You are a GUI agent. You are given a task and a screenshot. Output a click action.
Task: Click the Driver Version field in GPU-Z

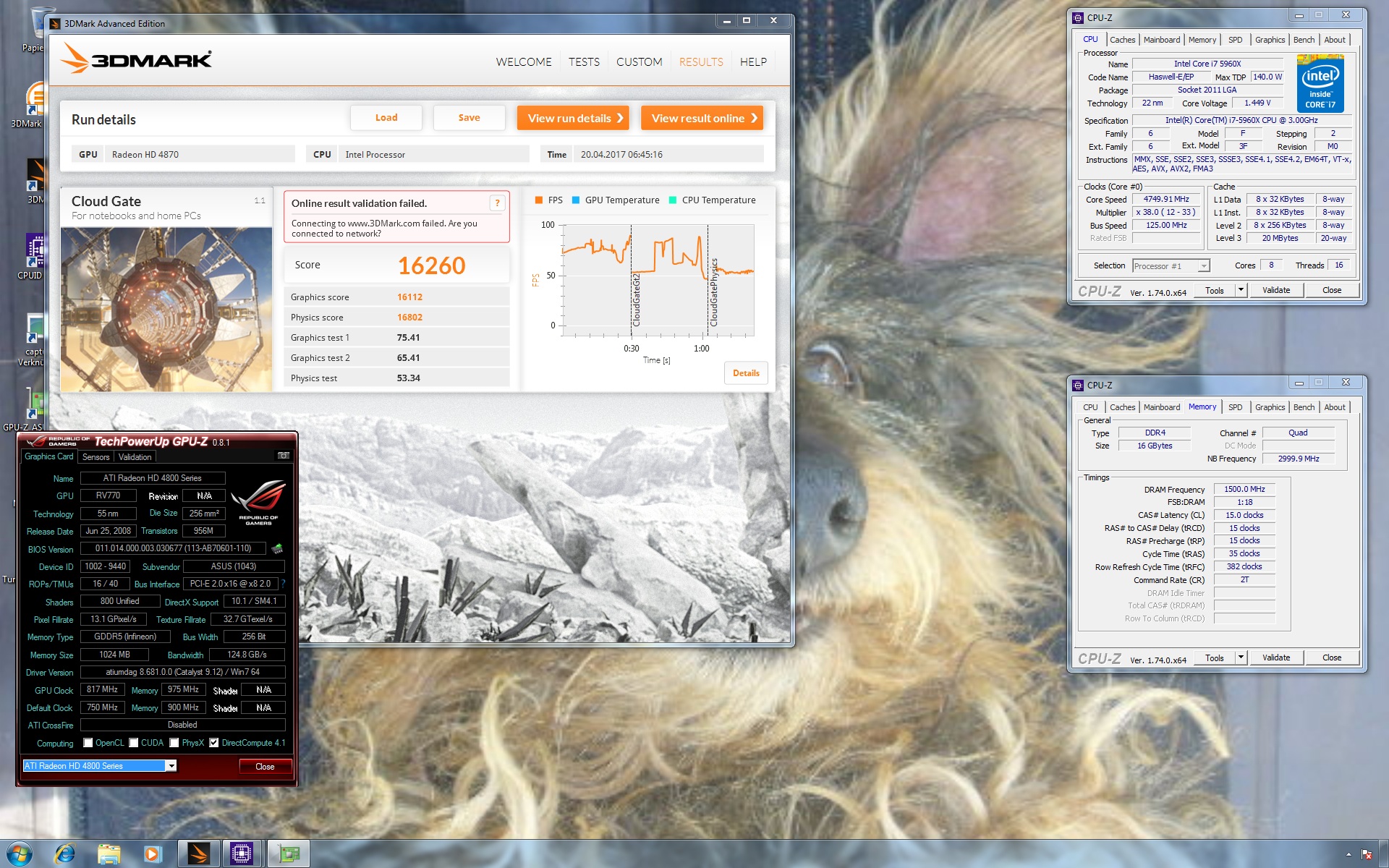[183, 672]
